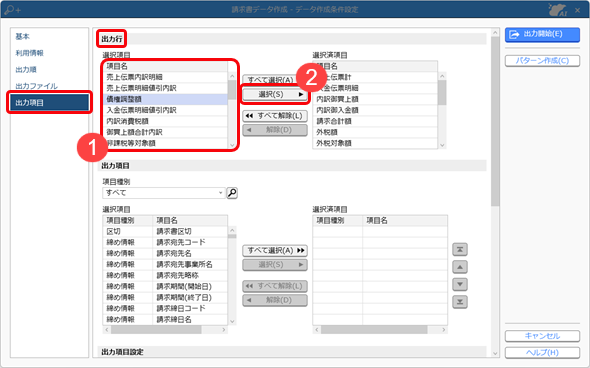This screenshot has height=368, width=590.
Task: Click 項目種別 column header in right 出力項目 list
Action: click(x=338, y=220)
